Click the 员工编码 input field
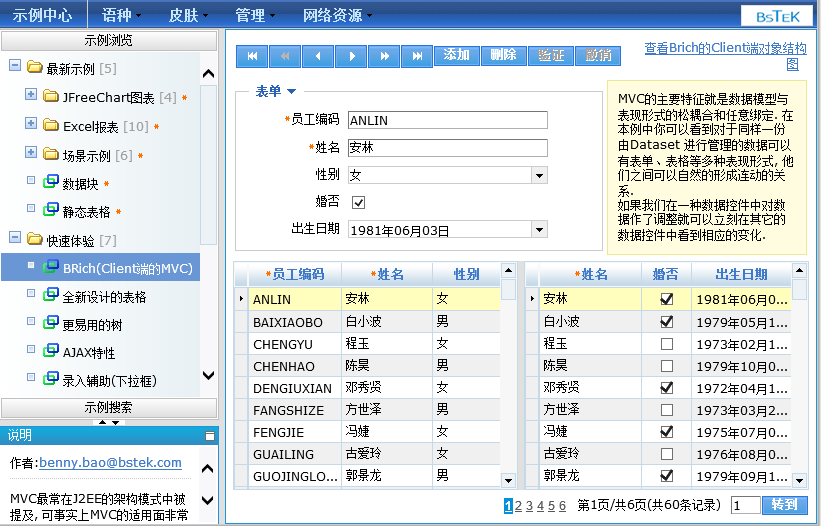Image resolution: width=821 pixels, height=526 pixels. [447, 120]
